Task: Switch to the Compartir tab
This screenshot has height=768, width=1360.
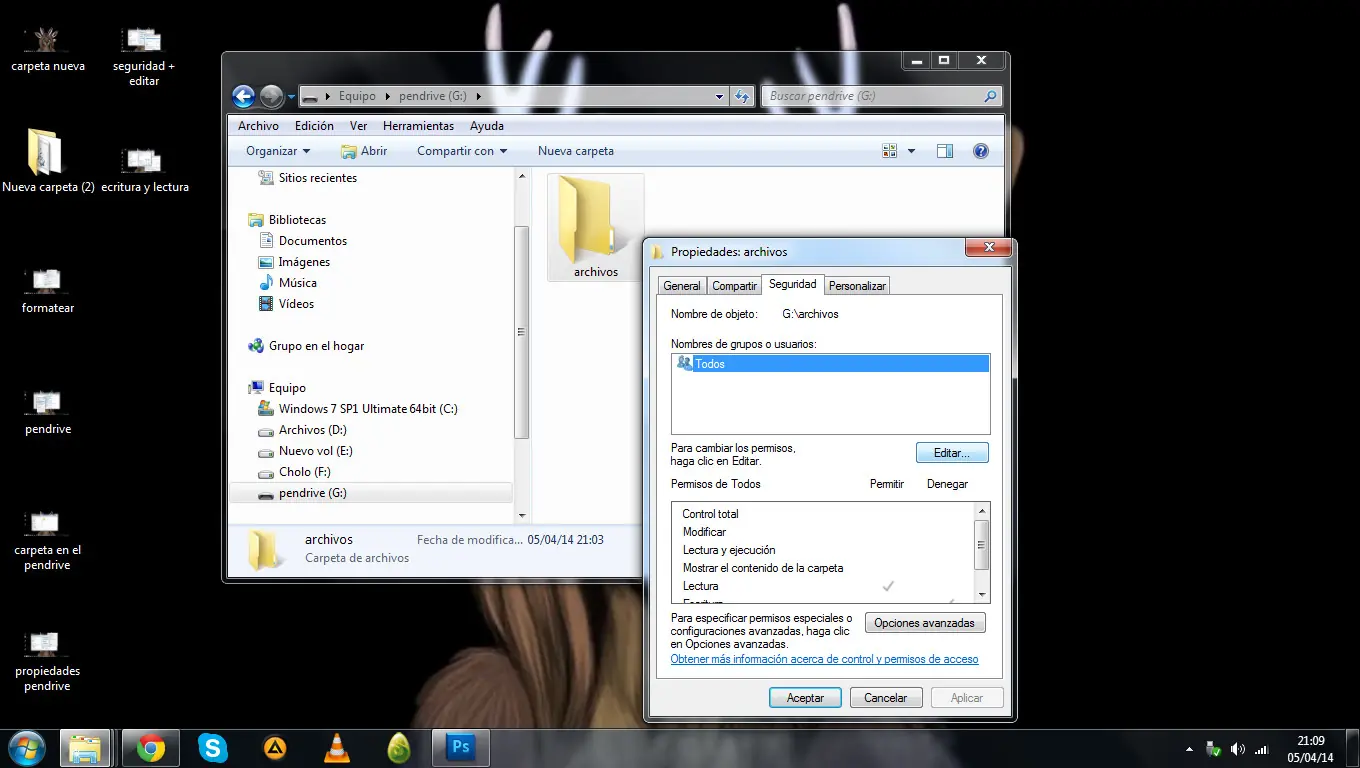Action: [734, 286]
